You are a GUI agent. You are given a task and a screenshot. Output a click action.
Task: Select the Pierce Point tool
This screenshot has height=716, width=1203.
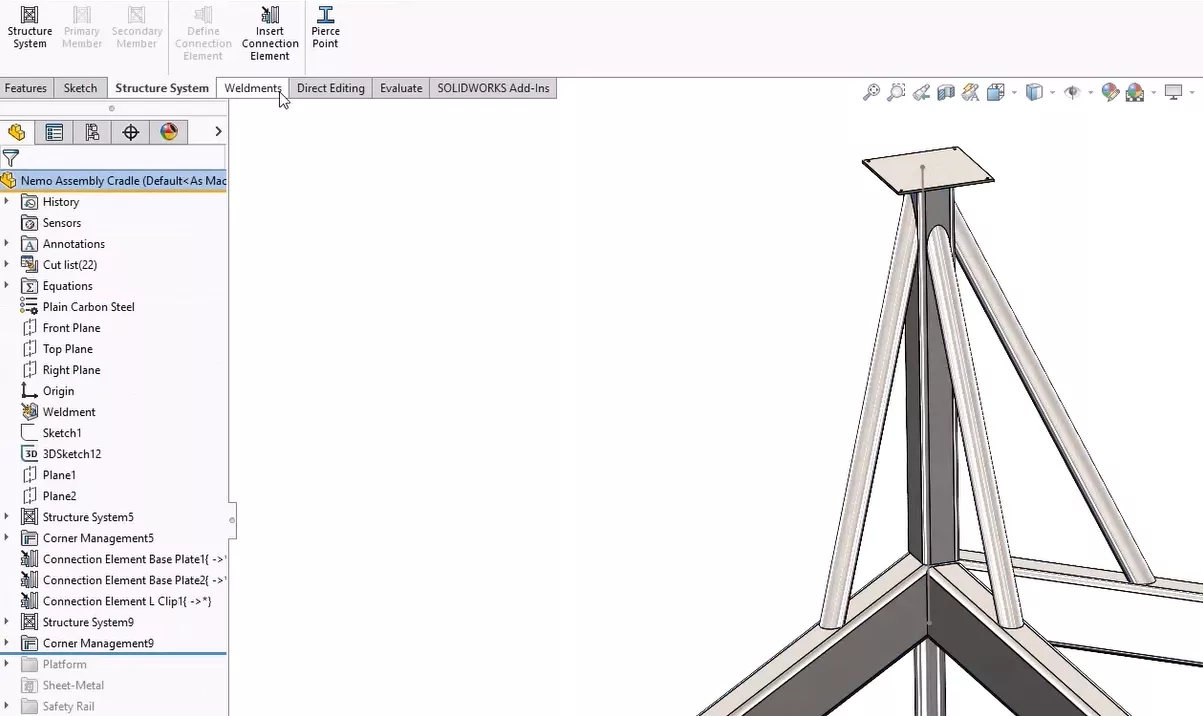pyautogui.click(x=325, y=27)
